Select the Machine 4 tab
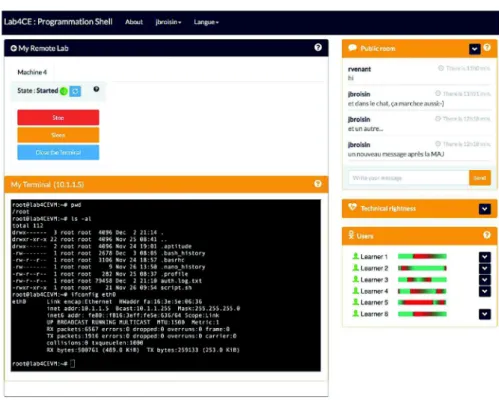499x400 pixels. tap(32, 72)
